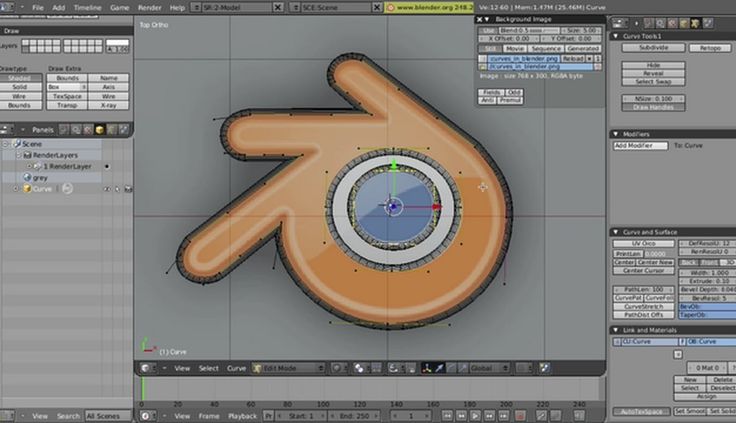Viewport: 736px width, 423px height.
Task: Open the Edit Mode selector
Action: [x=289, y=368]
